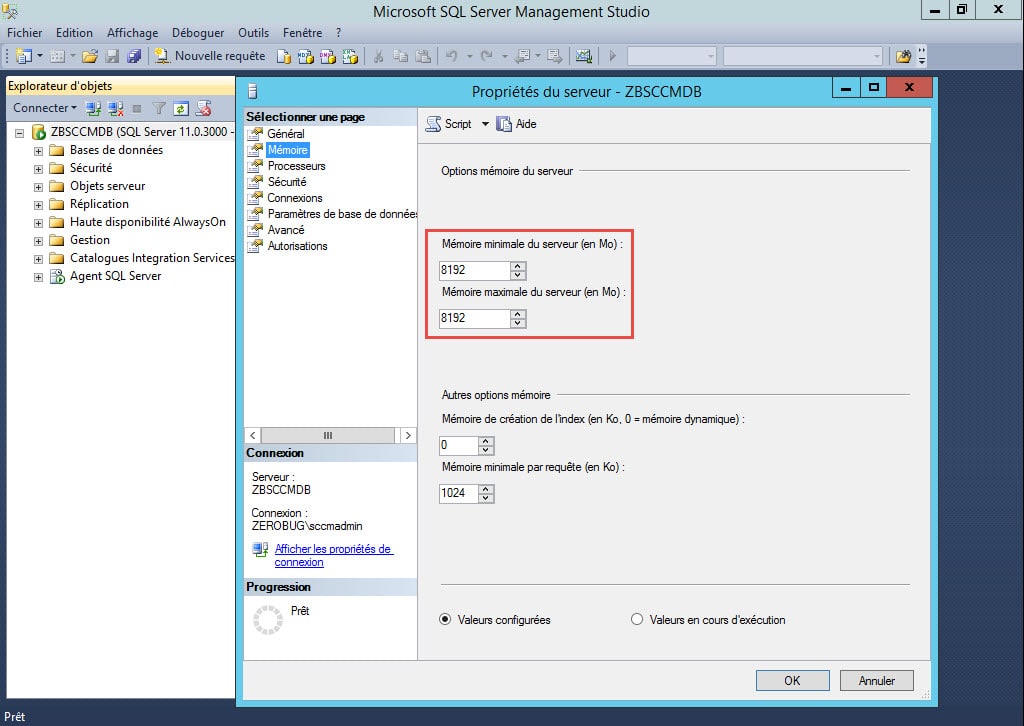
Task: Open the Fichier menu
Action: [x=25, y=33]
